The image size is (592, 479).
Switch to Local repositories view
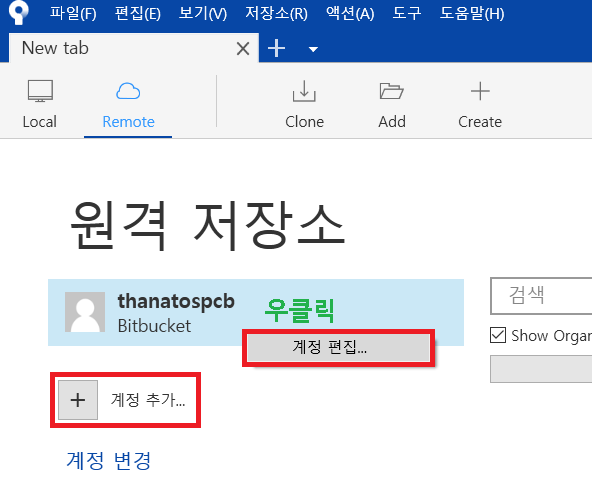coord(40,104)
